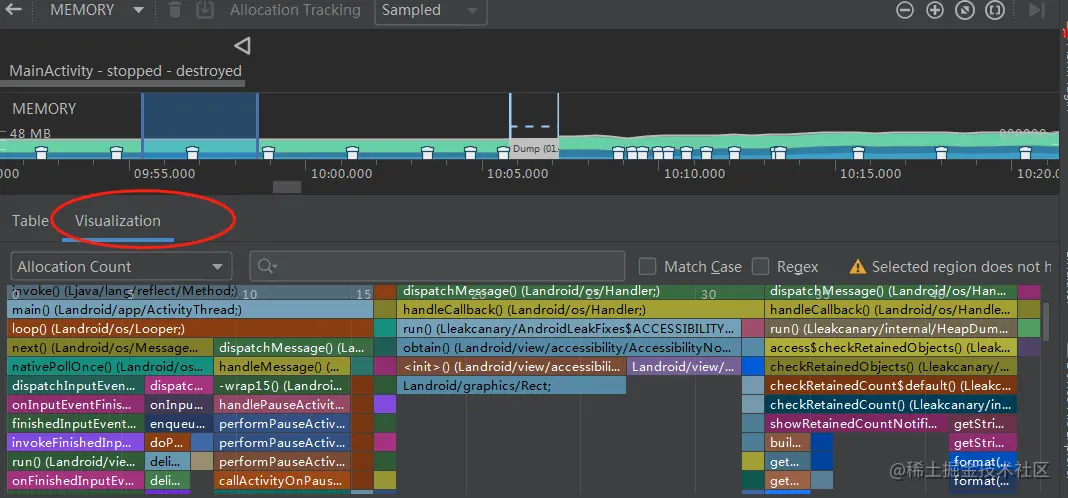Switch to the Table tab
Viewport: 1068px width, 498px height.
click(x=30, y=221)
